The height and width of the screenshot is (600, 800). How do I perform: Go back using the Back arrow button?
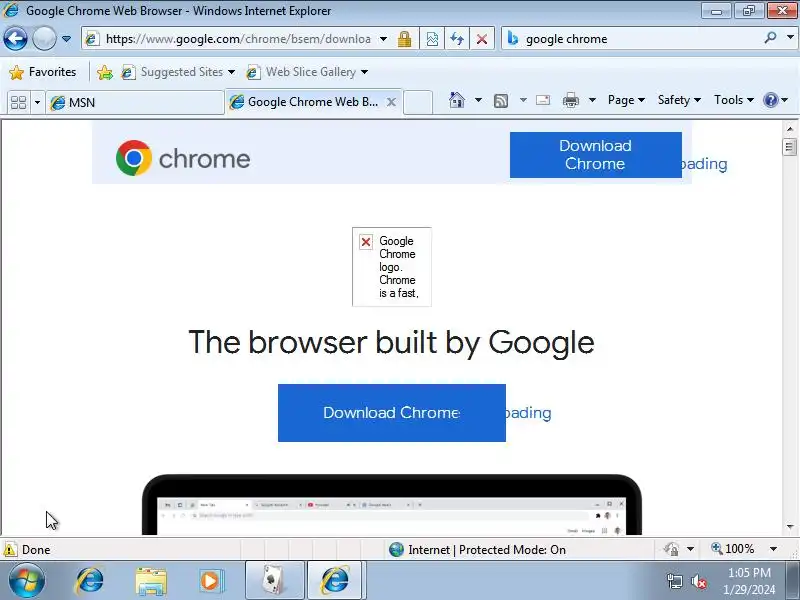point(15,38)
